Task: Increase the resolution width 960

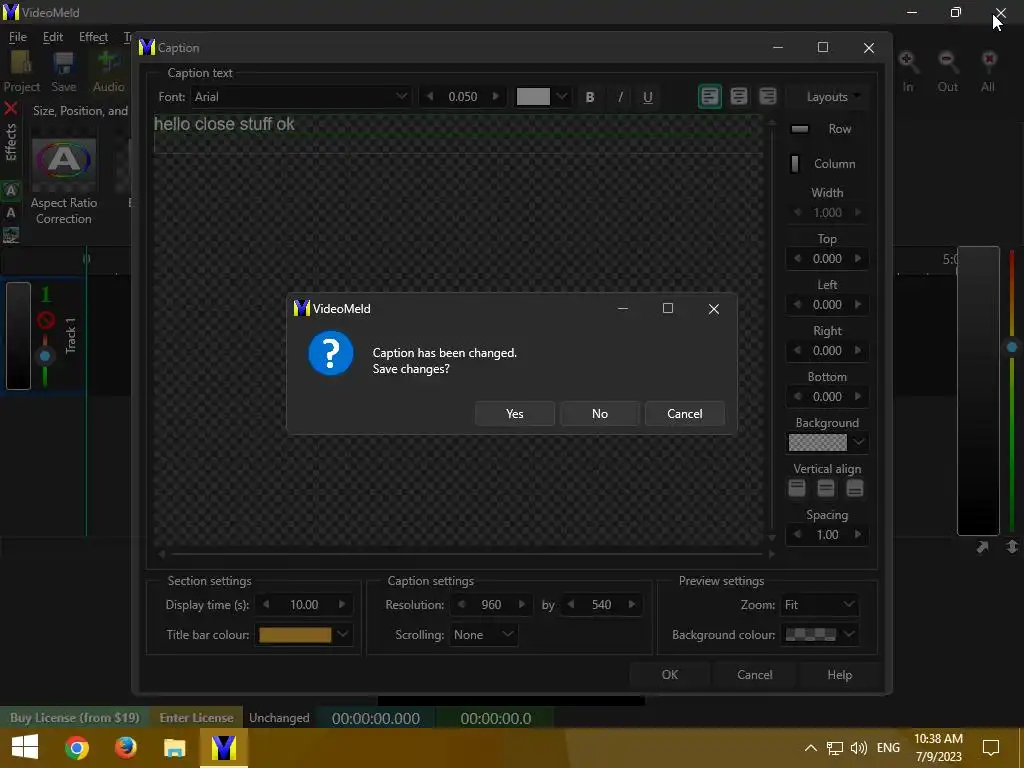Action: tap(522, 605)
